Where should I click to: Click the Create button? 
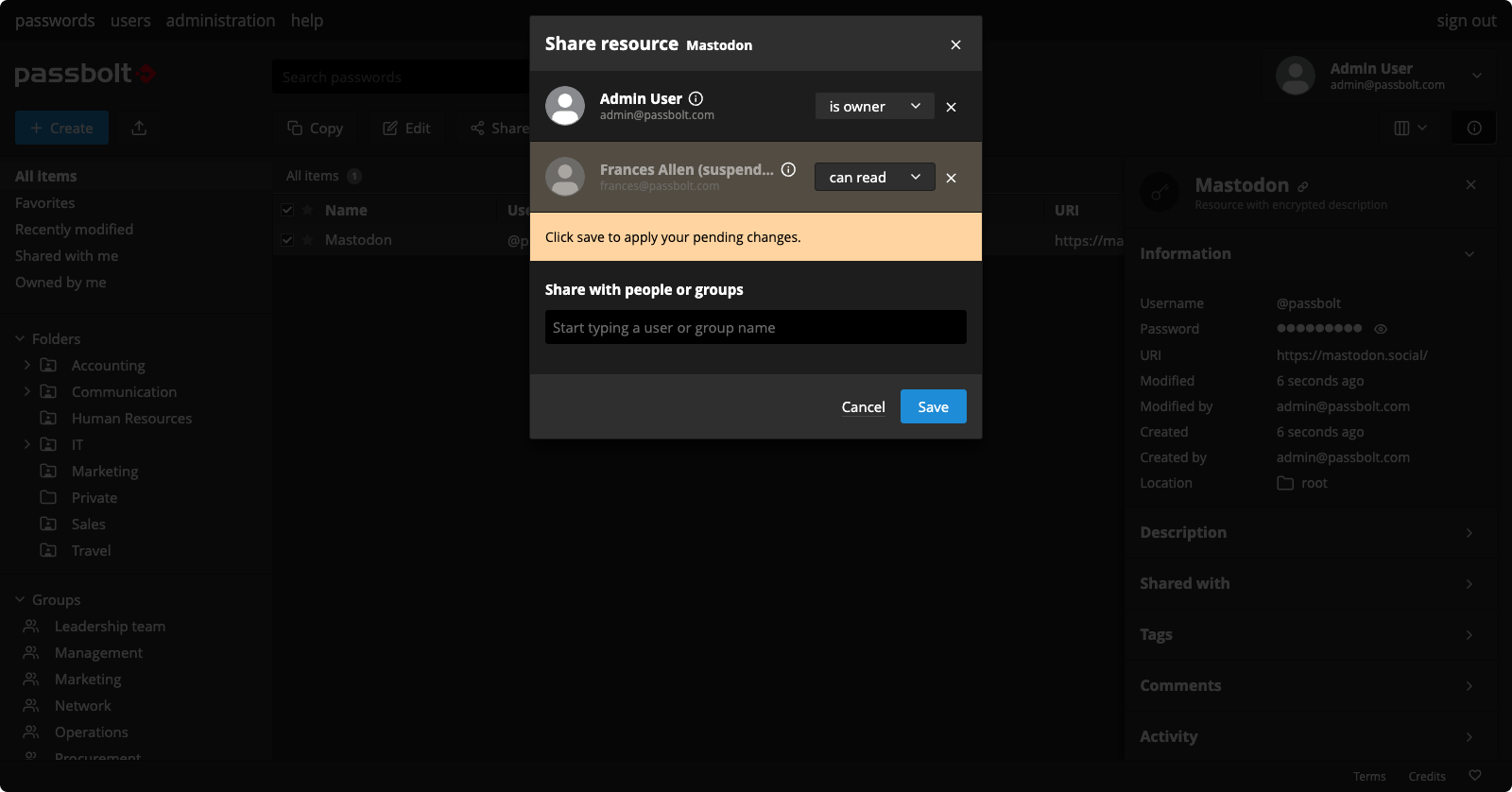coord(61,128)
